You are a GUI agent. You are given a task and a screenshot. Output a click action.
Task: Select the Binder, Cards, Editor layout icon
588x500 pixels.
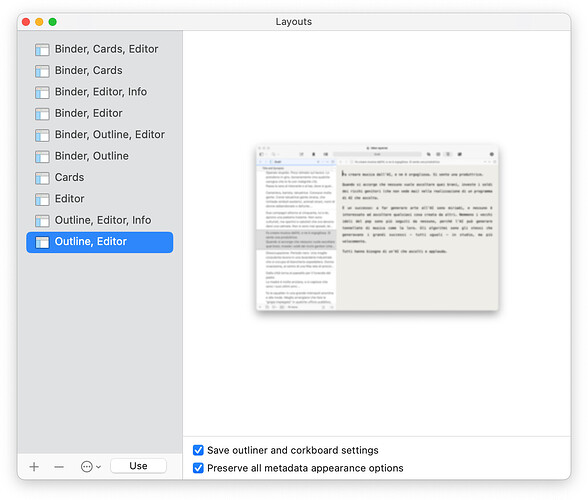pyautogui.click(x=42, y=50)
